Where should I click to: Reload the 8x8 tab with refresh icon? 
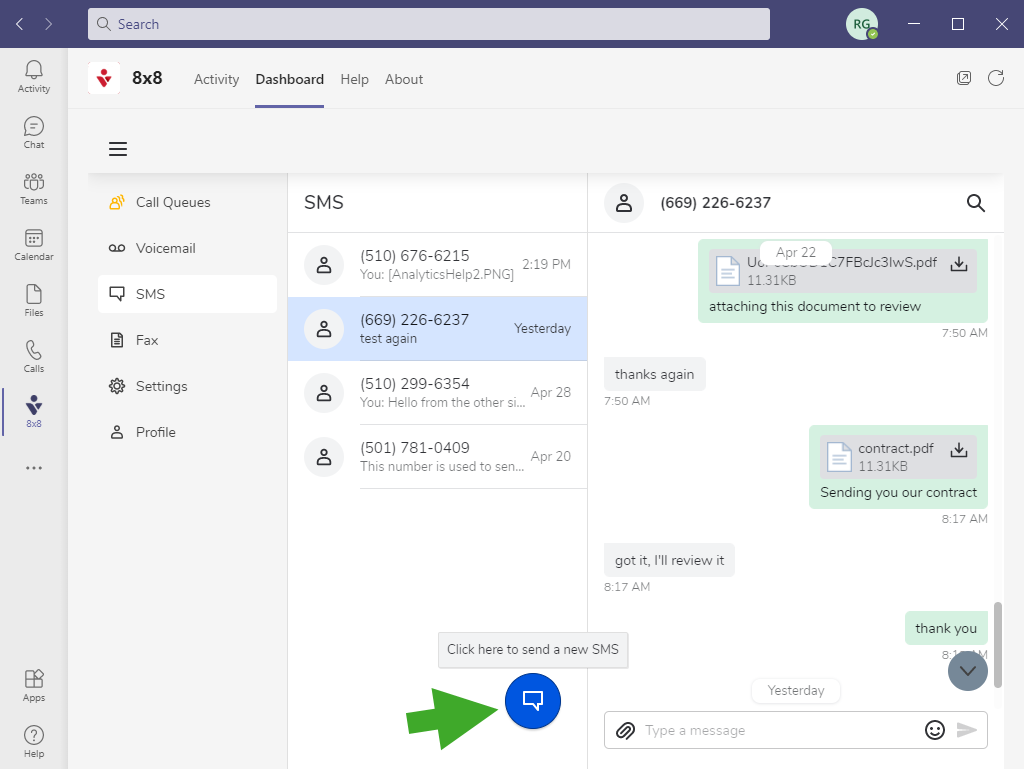[x=996, y=78]
